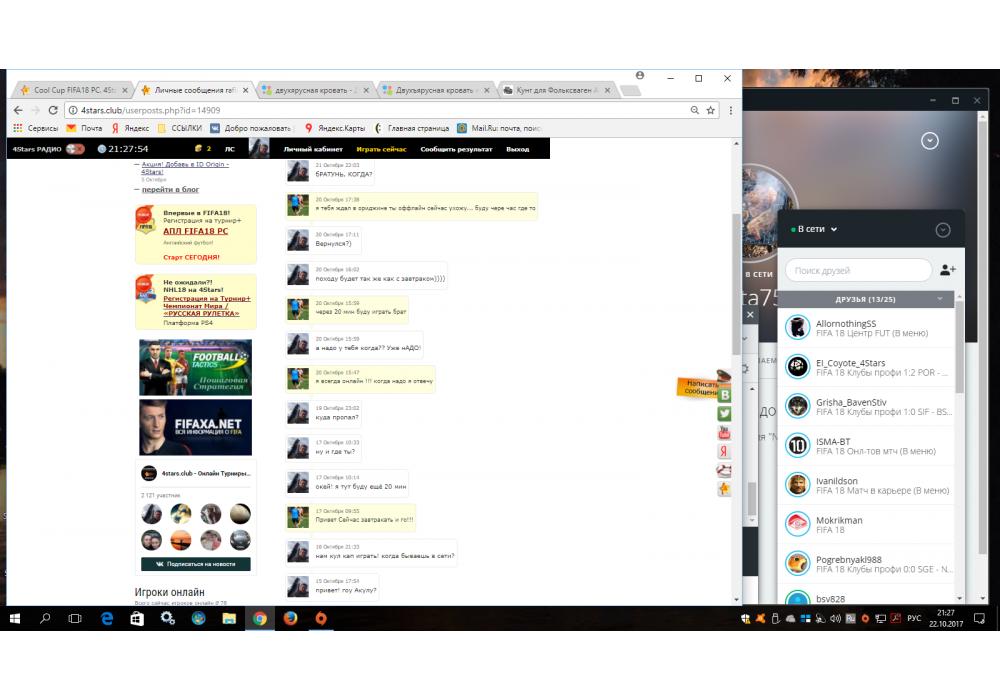Open the YouTube side icon
The height and width of the screenshot is (700, 1000).
tap(724, 433)
